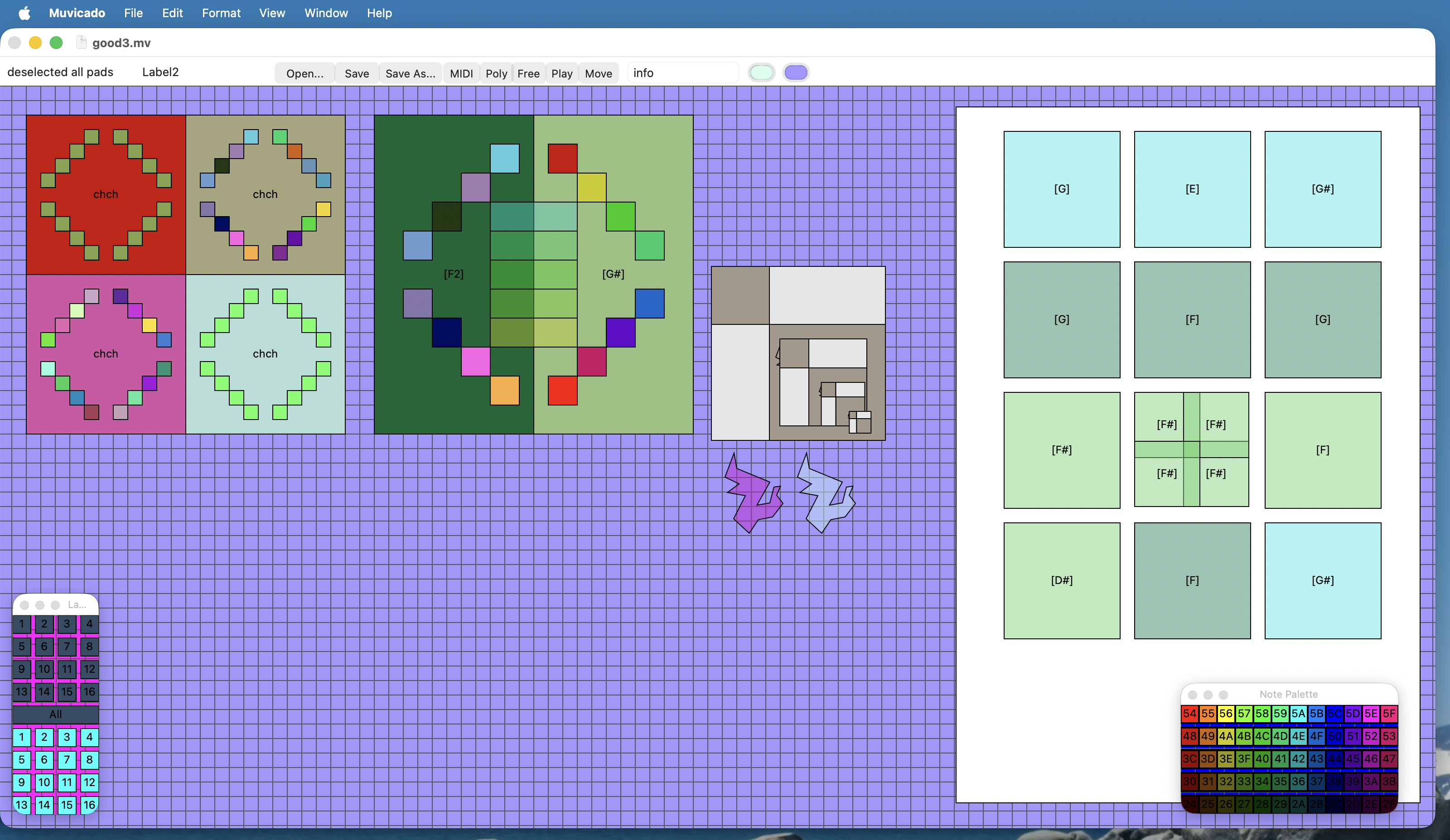Click the good3.mv document icon
1450x840 pixels.
click(x=81, y=43)
